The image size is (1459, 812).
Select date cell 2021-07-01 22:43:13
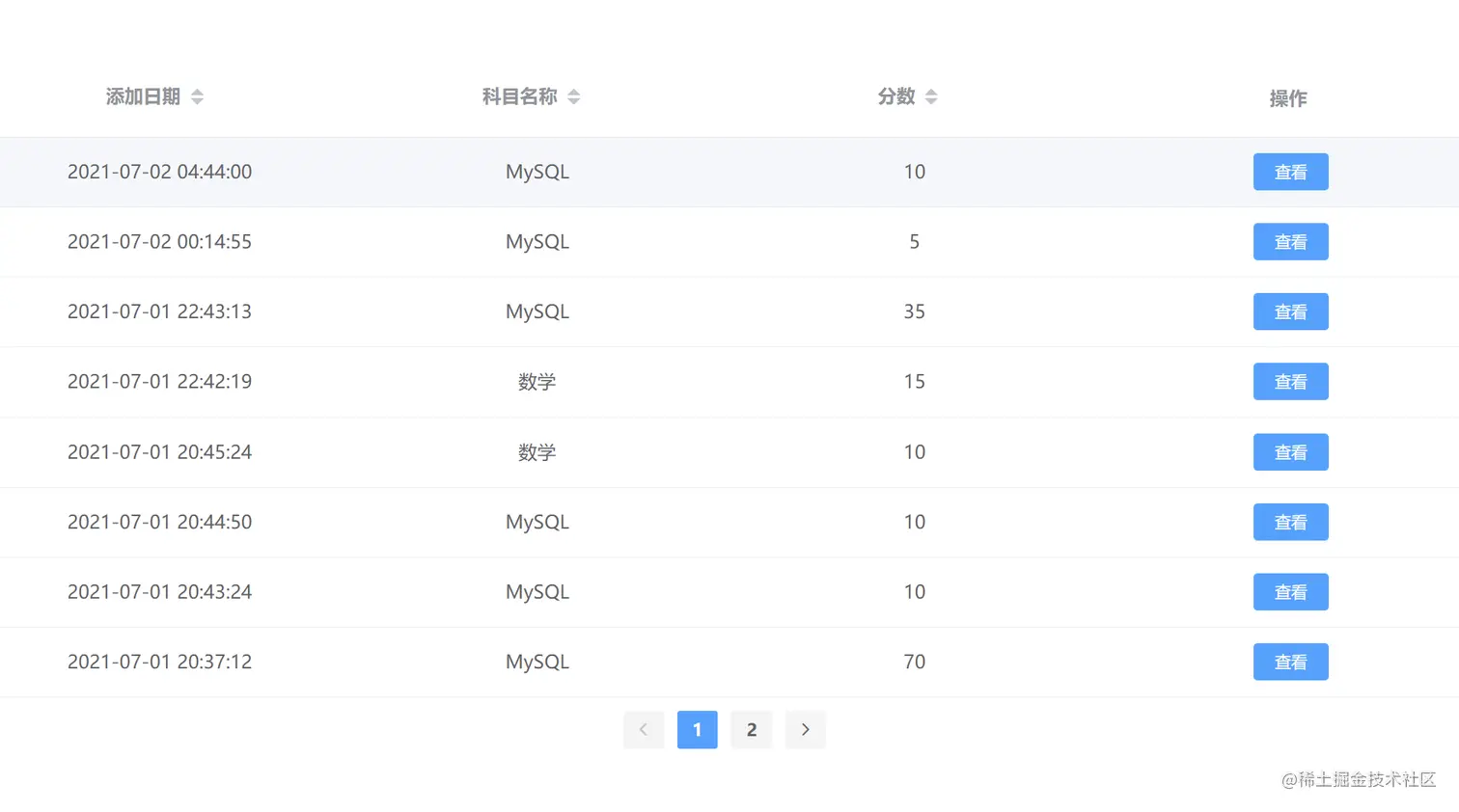(159, 311)
